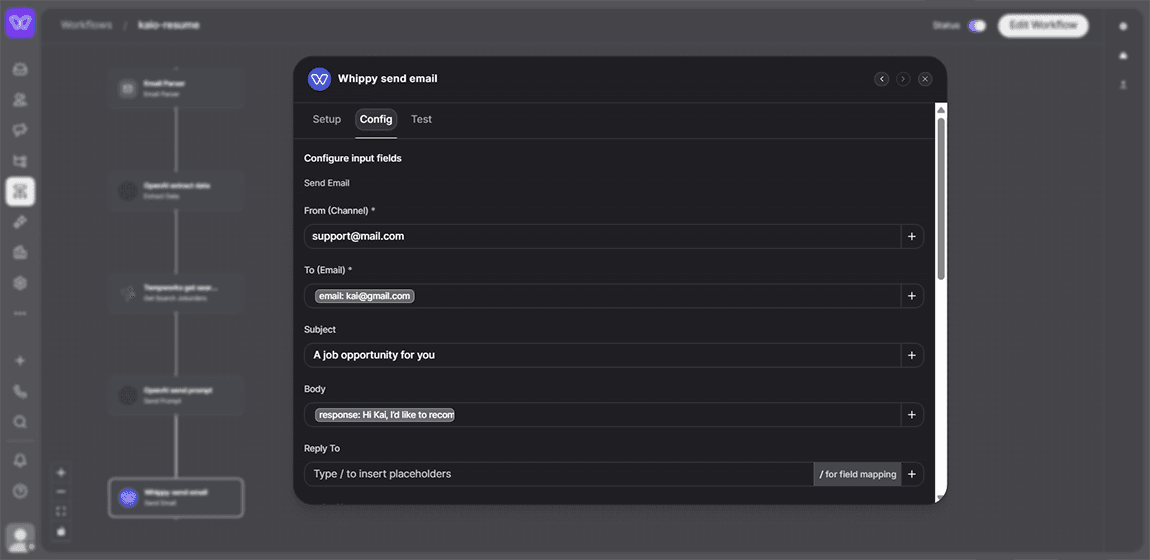Go to previous step with left arrow
The height and width of the screenshot is (560, 1150).
(x=882, y=78)
